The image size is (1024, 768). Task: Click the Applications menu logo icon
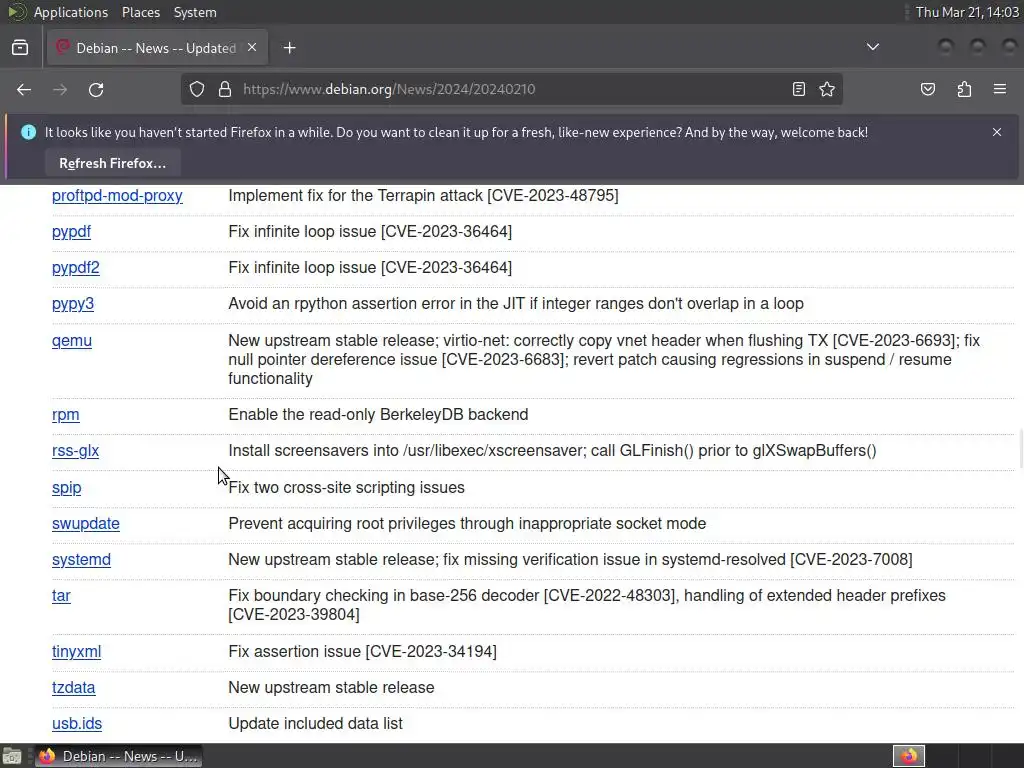[17, 12]
